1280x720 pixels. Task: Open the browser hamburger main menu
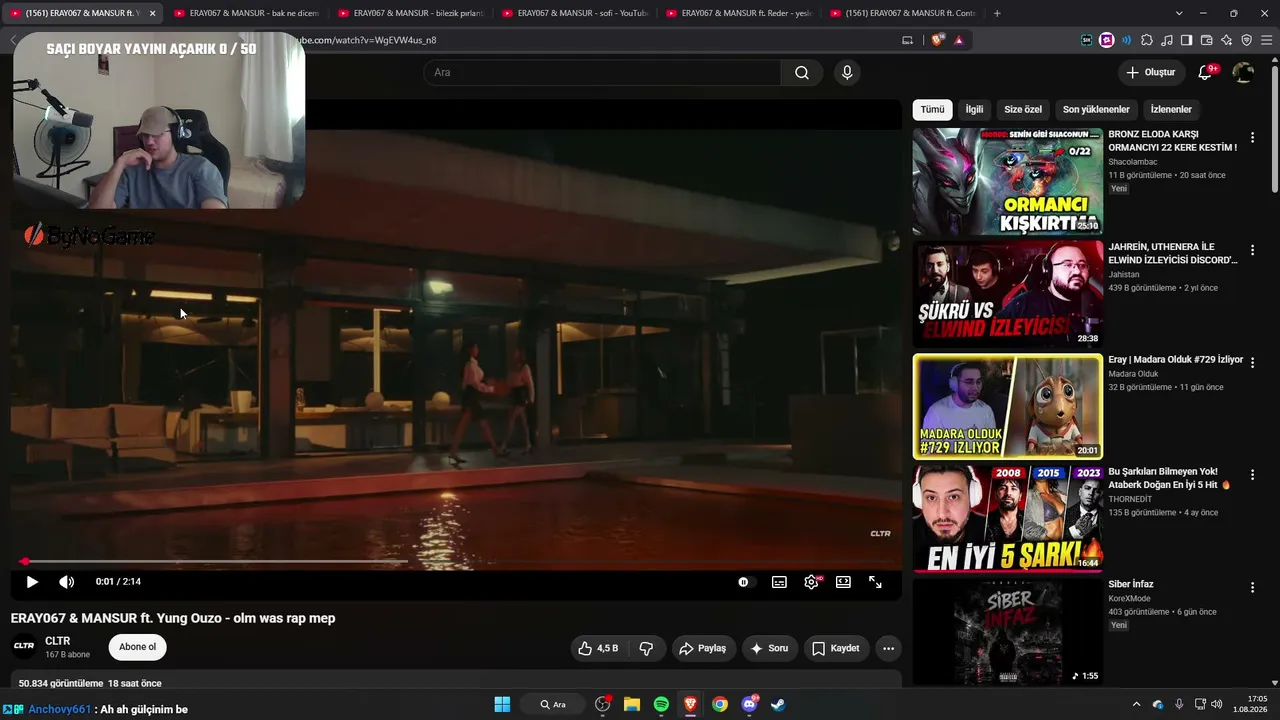pyautogui.click(x=1266, y=40)
